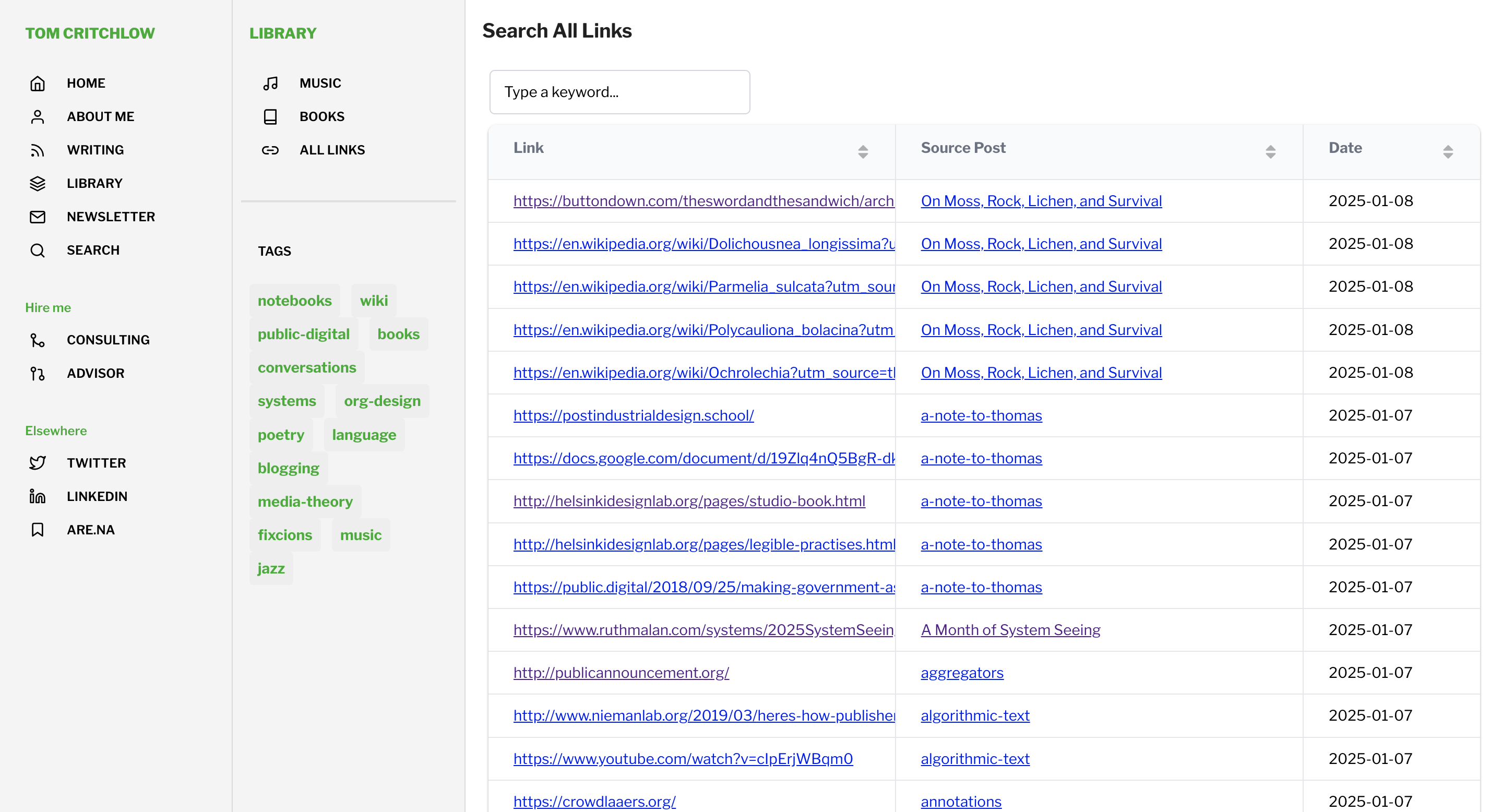1503x812 pixels.
Task: Open the postindustrialdesign.school link
Action: pos(633,415)
